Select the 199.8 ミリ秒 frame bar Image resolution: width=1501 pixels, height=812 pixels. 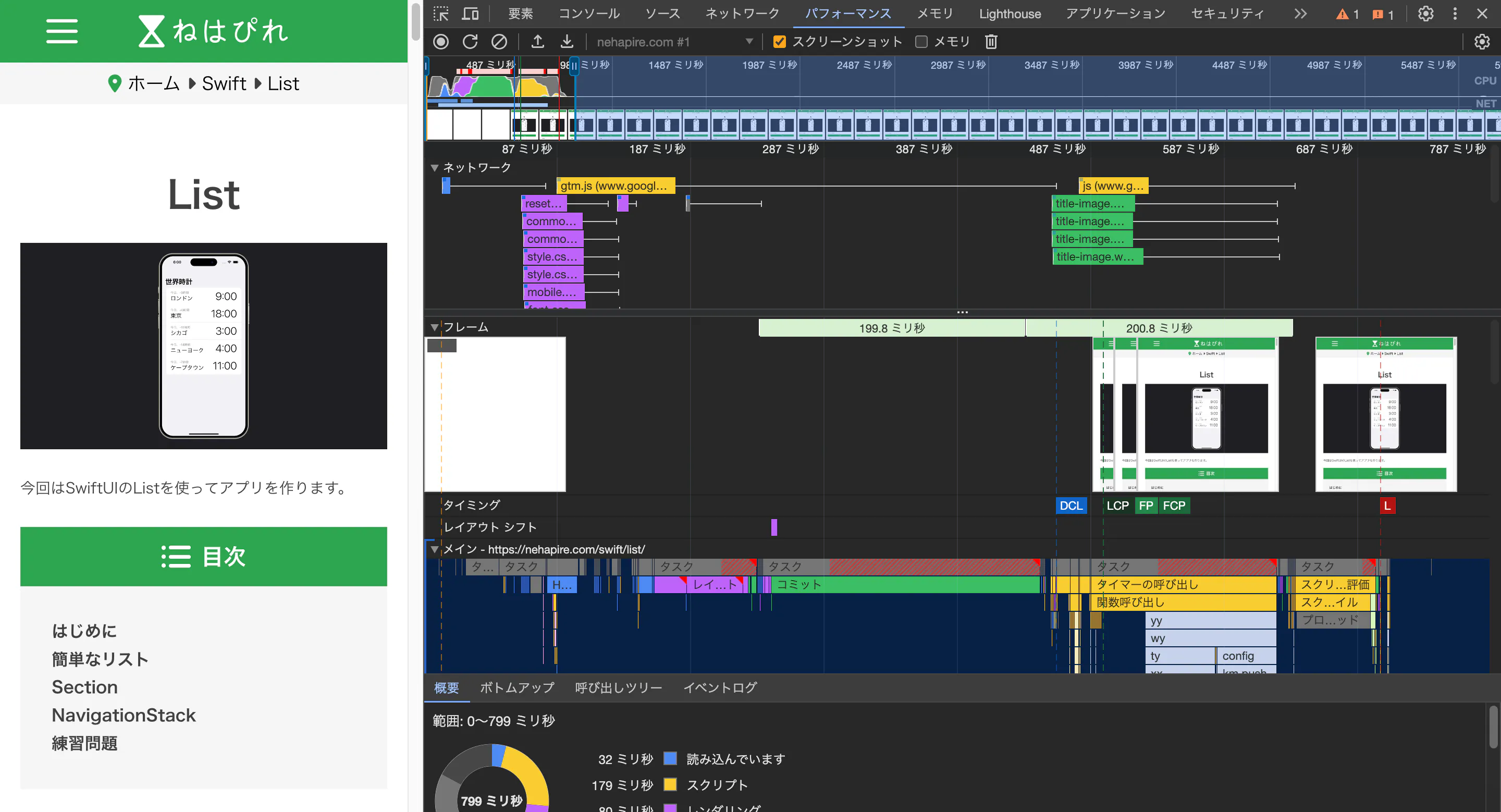click(892, 328)
